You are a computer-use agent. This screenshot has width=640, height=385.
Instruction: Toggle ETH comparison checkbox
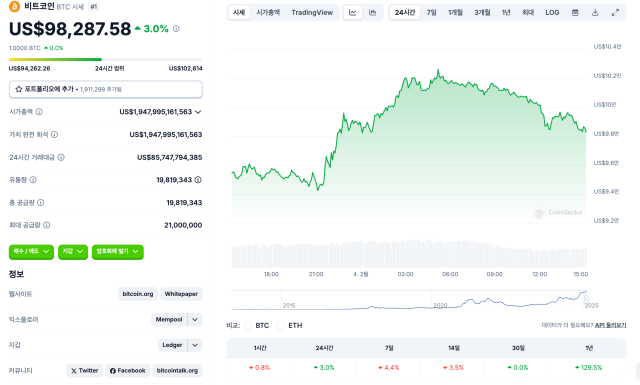point(280,325)
